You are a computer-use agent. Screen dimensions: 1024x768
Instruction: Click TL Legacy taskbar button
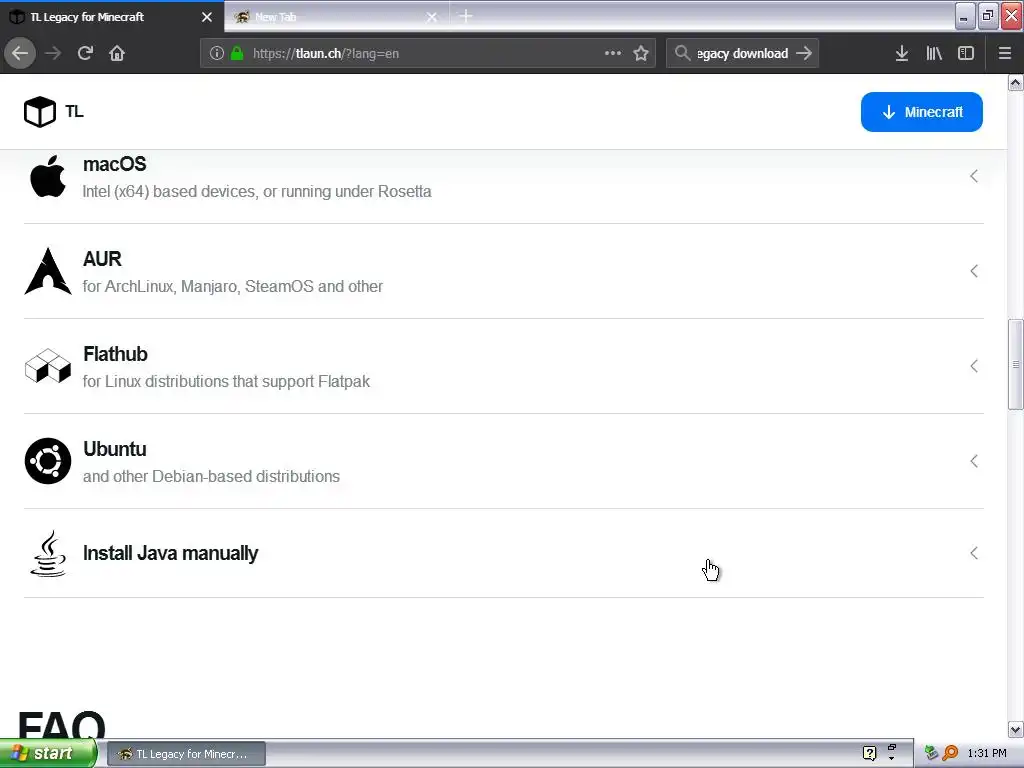pyautogui.click(x=186, y=754)
